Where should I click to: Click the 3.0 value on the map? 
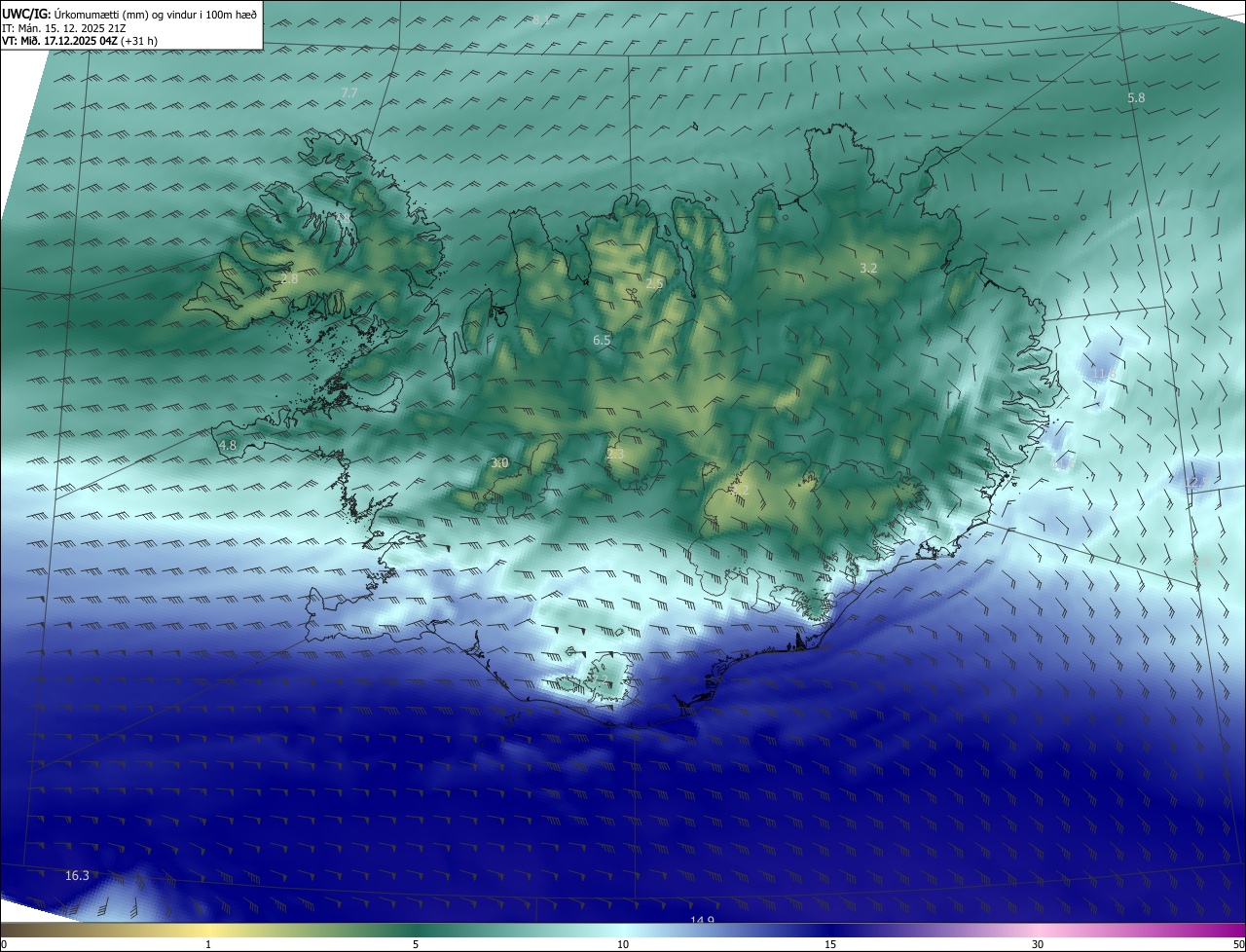pos(499,462)
